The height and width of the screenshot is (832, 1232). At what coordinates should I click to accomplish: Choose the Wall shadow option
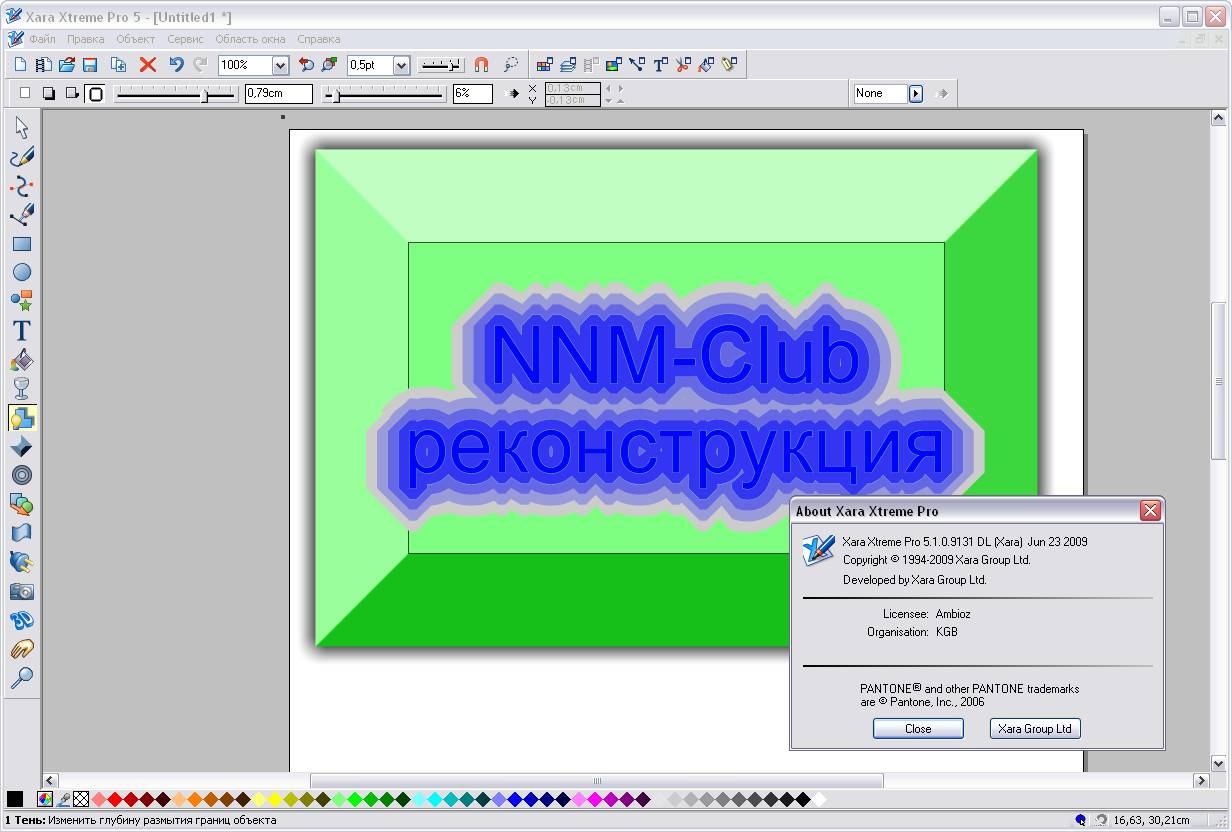point(49,93)
